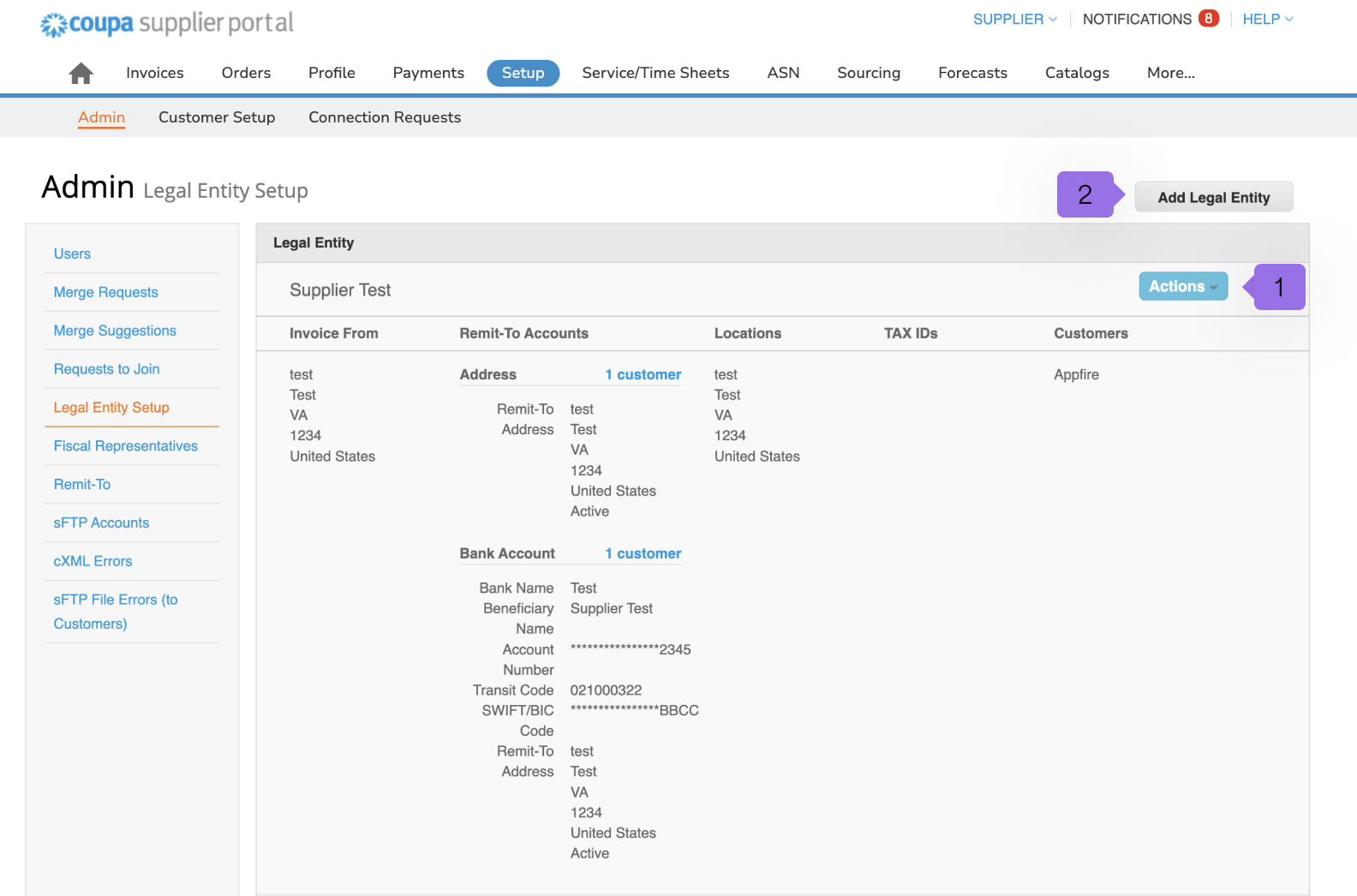Screen dimensions: 1357x896
Task: Open Remit-To in sidebar
Action: pos(81,485)
